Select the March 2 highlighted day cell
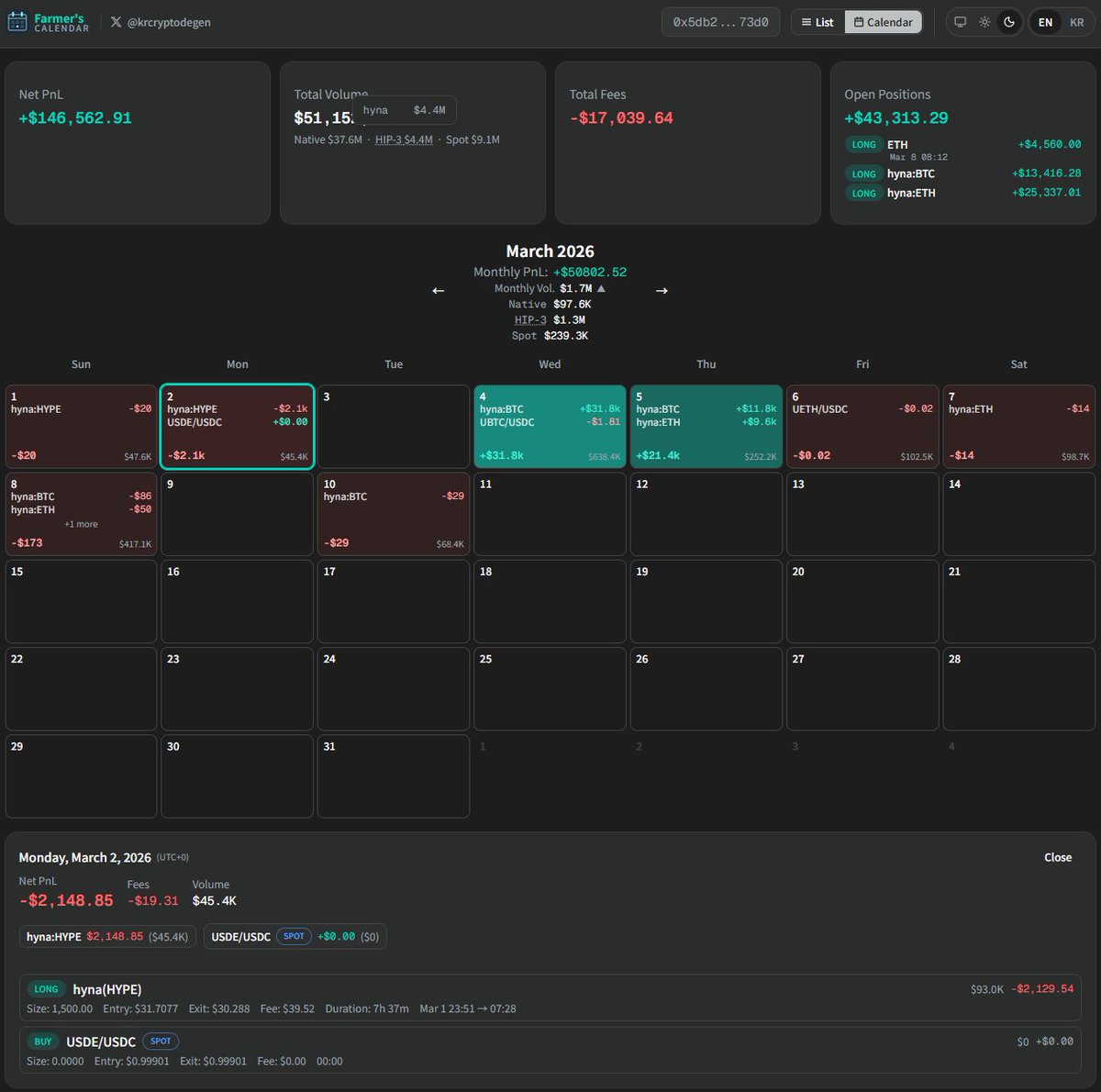The image size is (1101, 1092). pyautogui.click(x=238, y=427)
